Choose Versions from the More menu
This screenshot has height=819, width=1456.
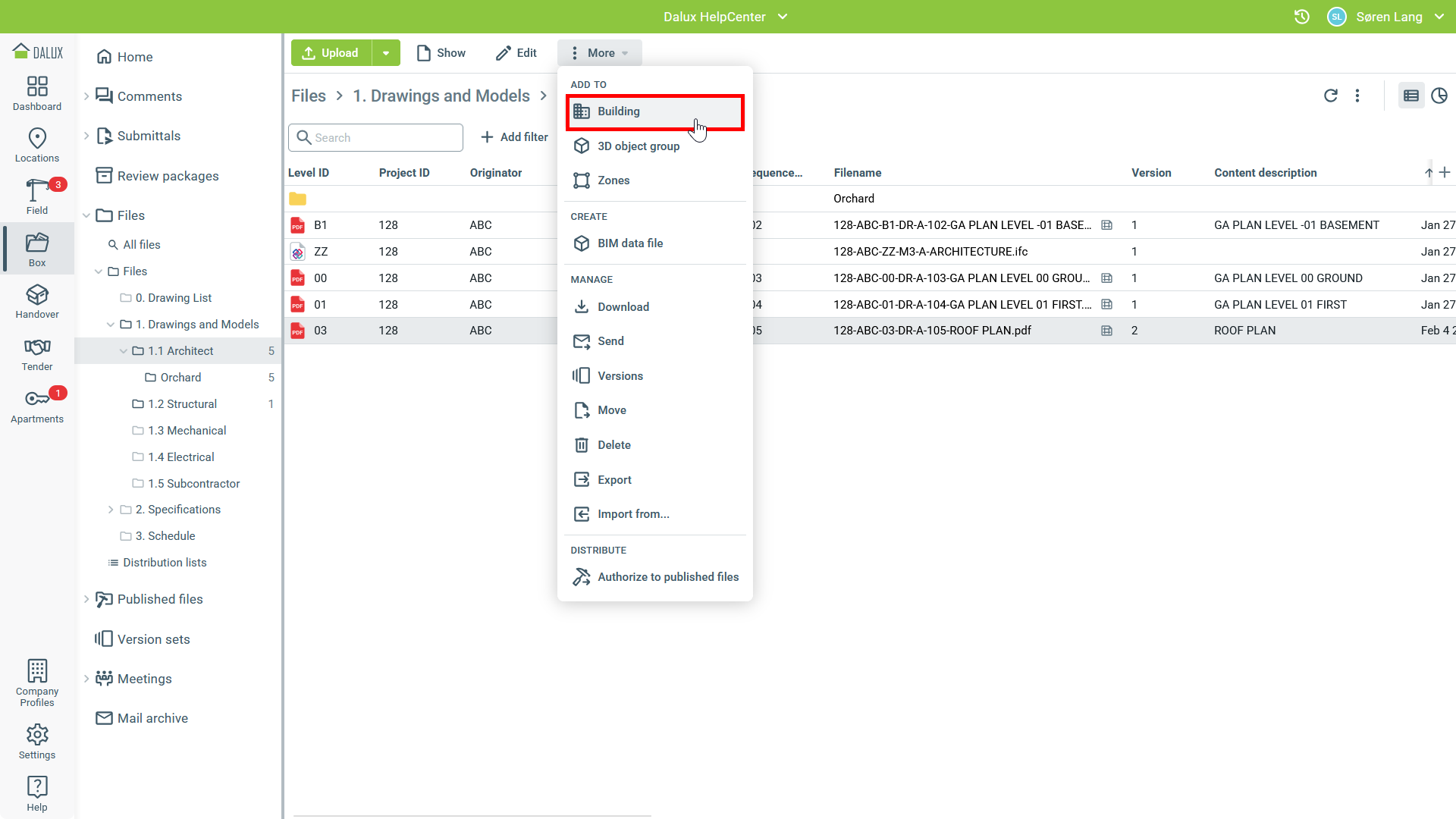click(620, 376)
